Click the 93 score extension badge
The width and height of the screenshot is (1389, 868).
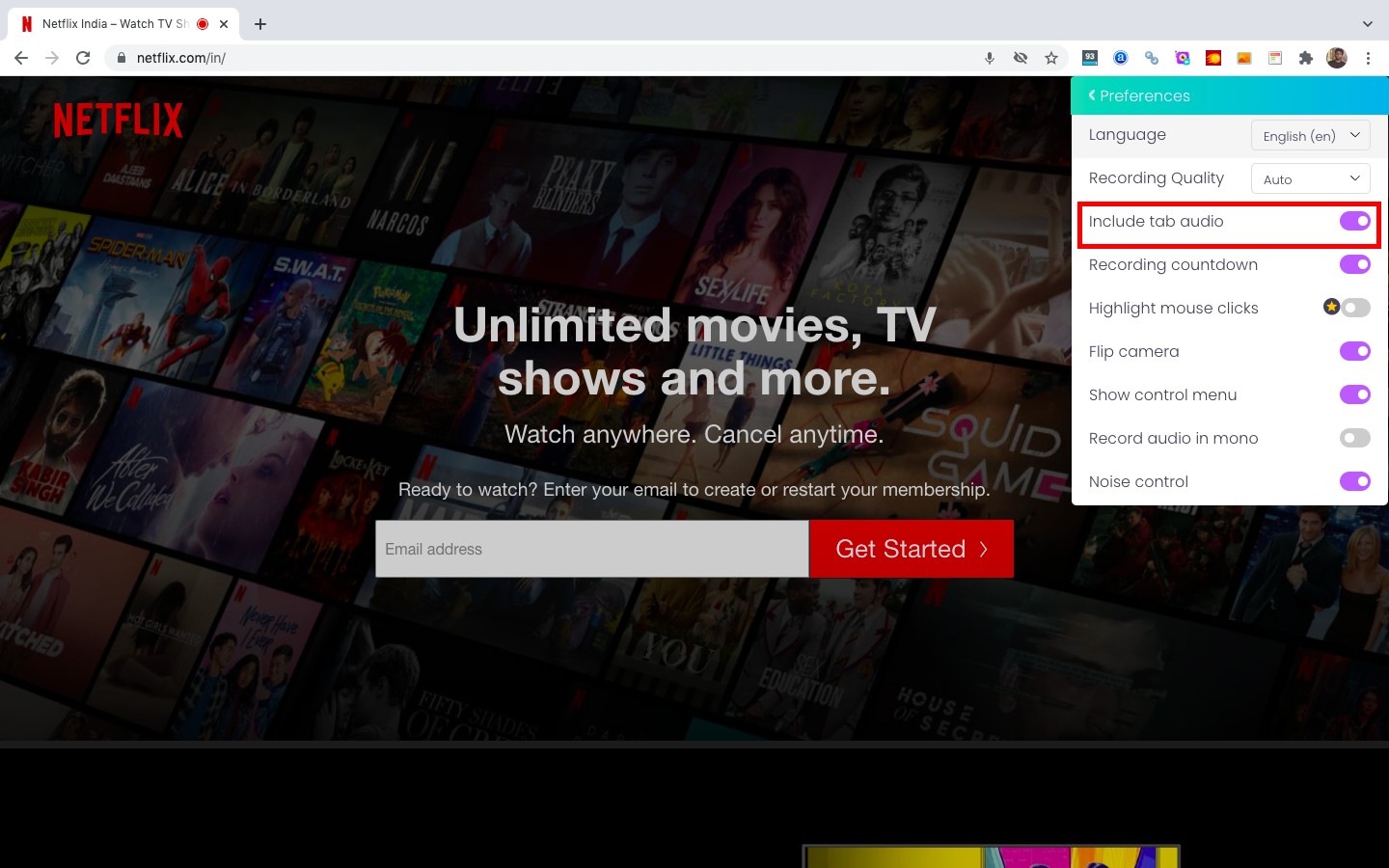click(x=1090, y=58)
